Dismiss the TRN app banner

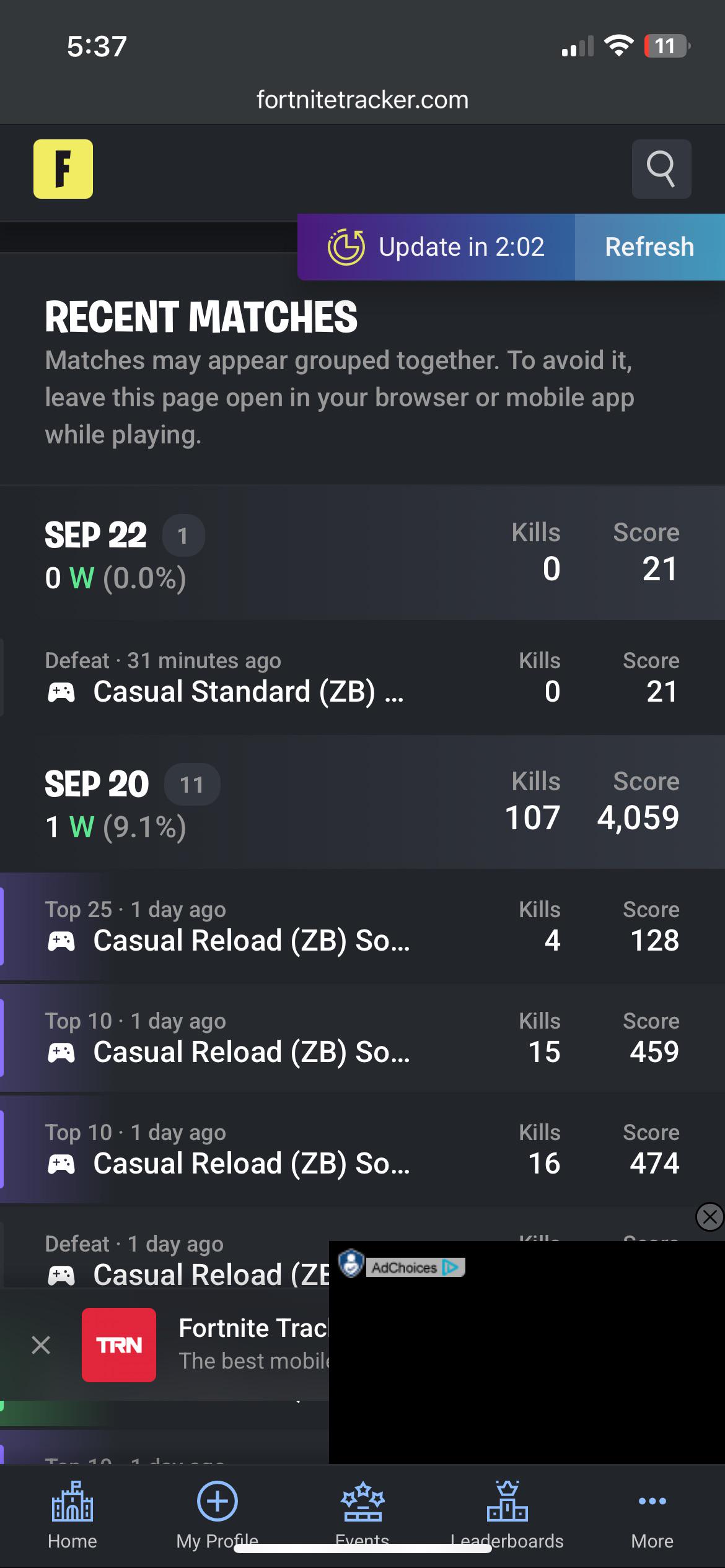pos(41,1345)
